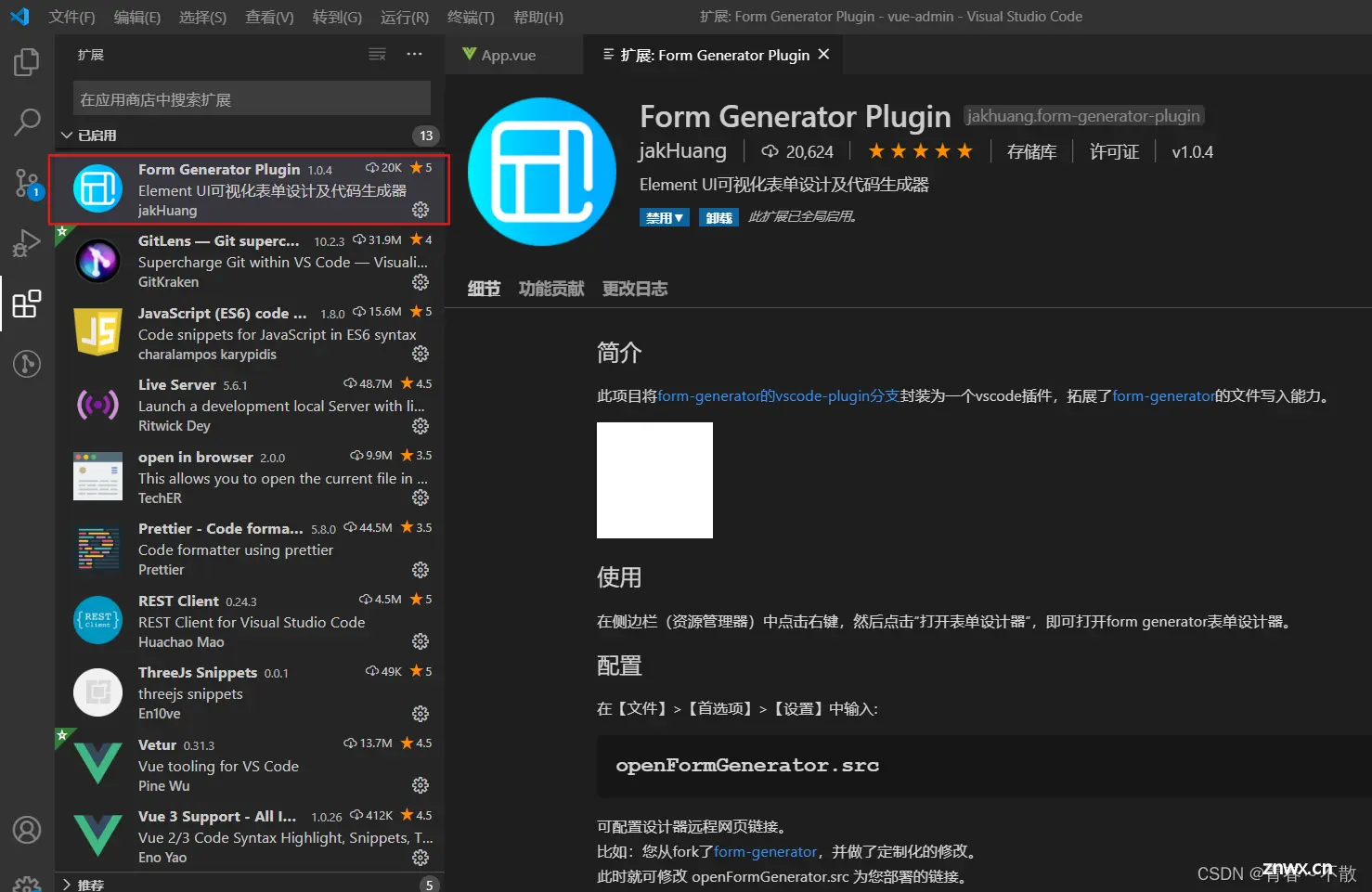Open gear menu for Form Generator Plugin
Image resolution: width=1372 pixels, height=892 pixels.
[421, 210]
